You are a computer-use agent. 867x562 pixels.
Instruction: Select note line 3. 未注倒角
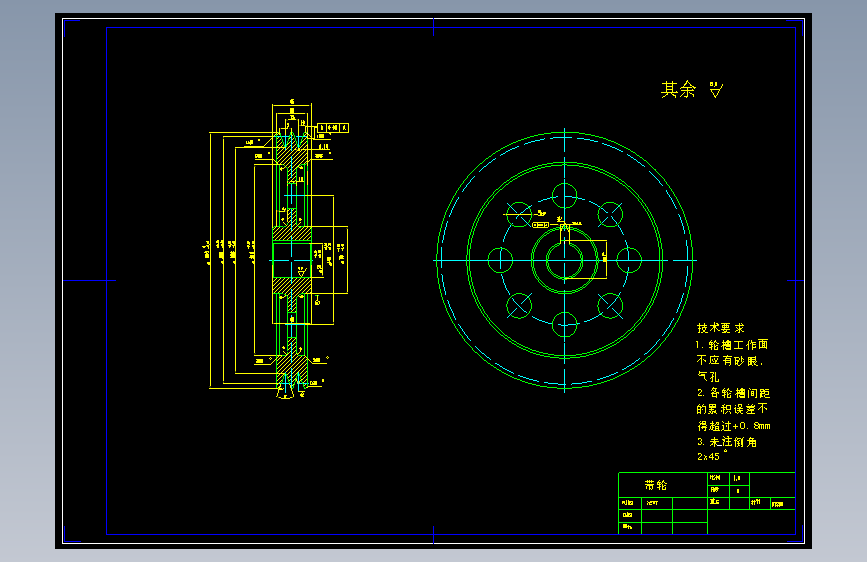[727, 441]
